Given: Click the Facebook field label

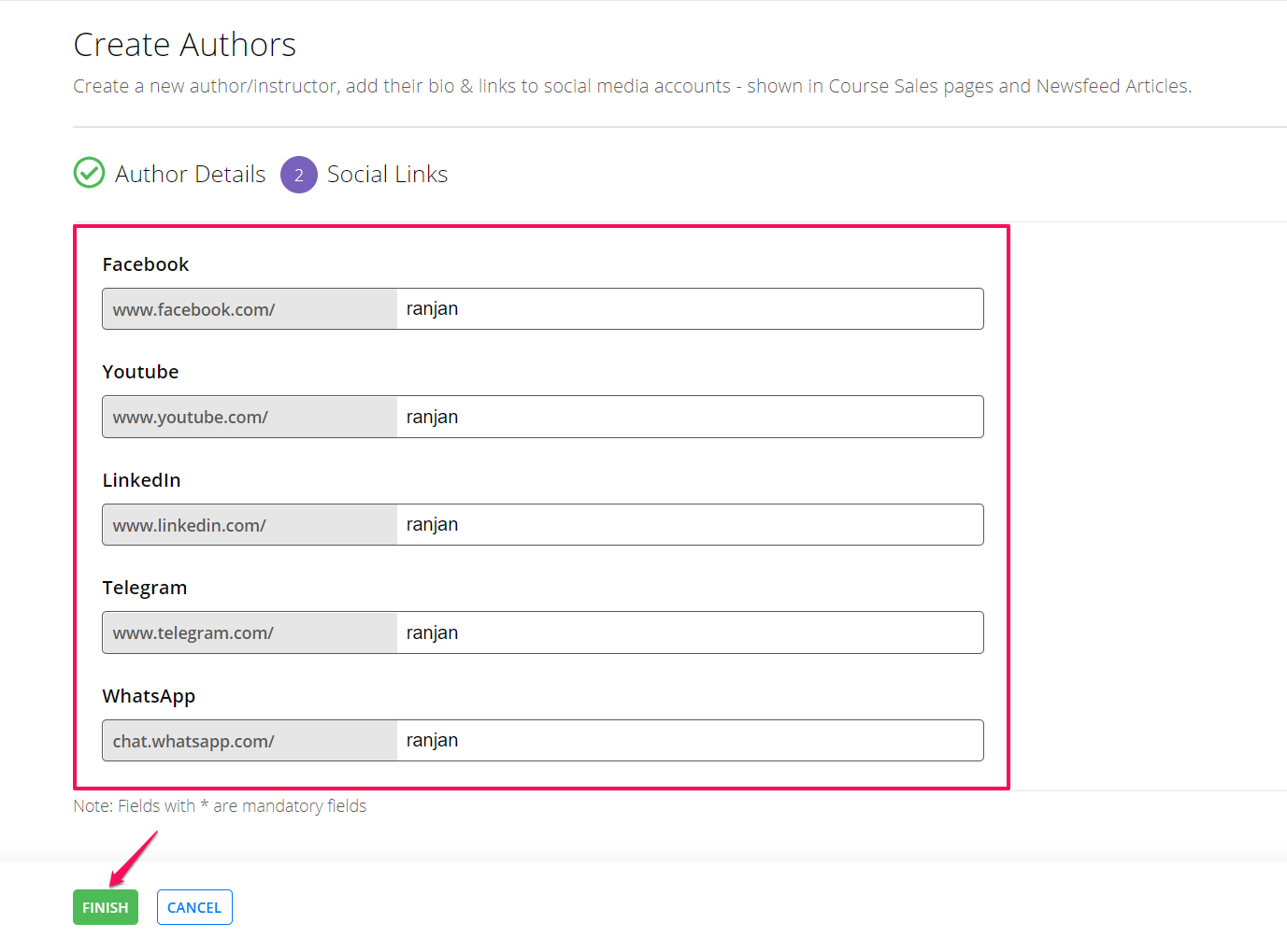Looking at the screenshot, I should [146, 264].
